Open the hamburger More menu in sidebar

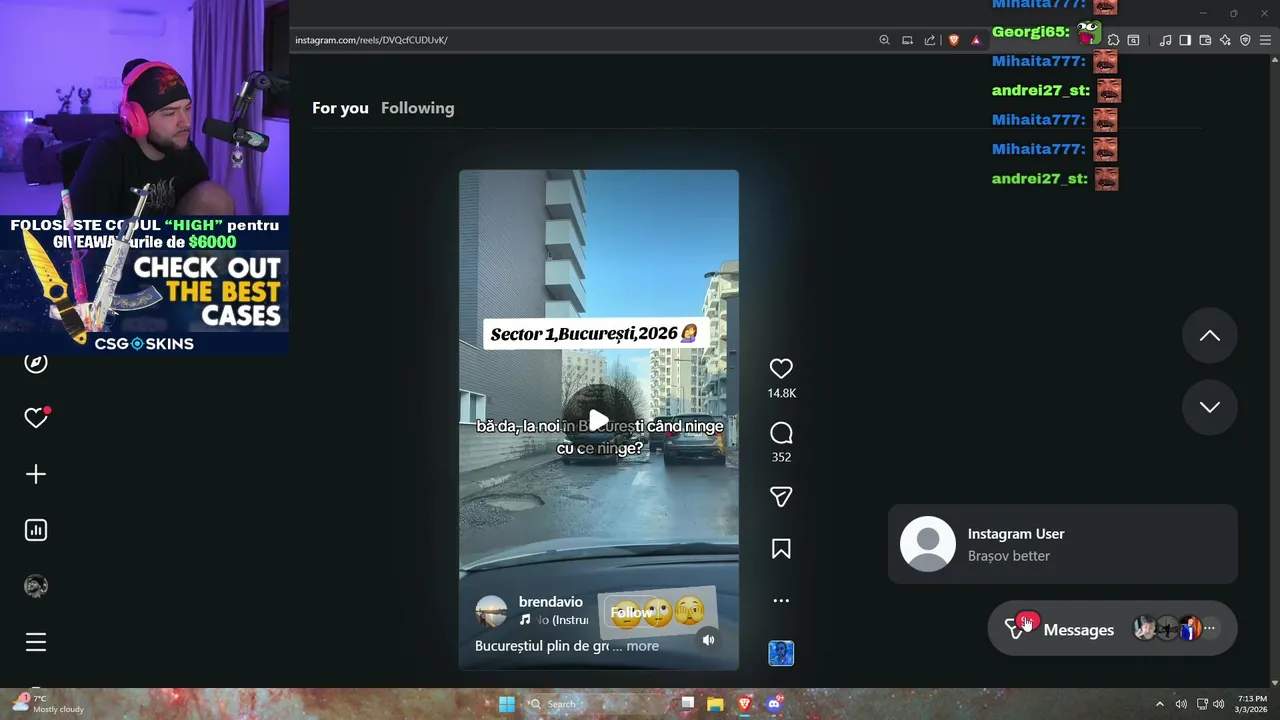point(36,642)
